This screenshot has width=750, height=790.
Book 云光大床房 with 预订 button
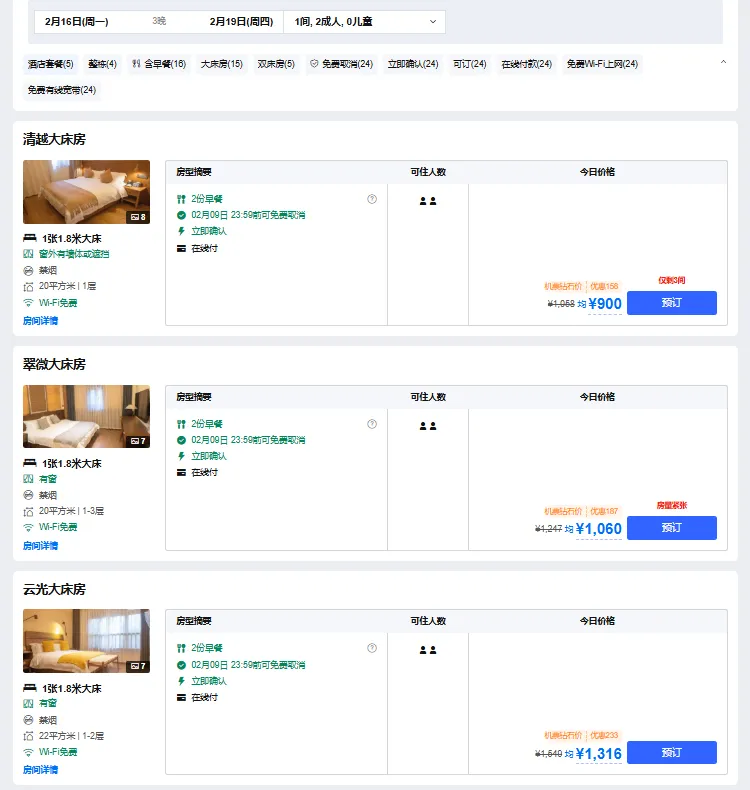(672, 752)
